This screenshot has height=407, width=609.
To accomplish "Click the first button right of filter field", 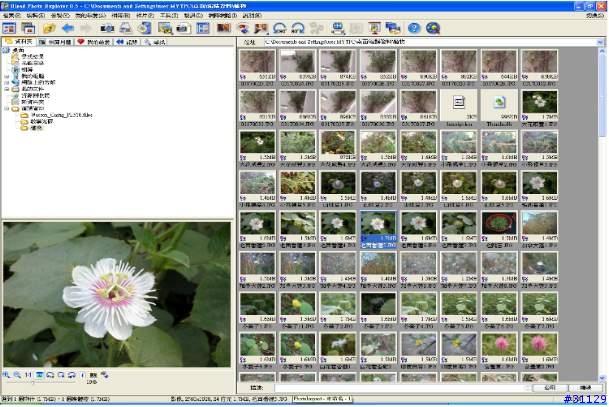I will (x=550, y=388).
